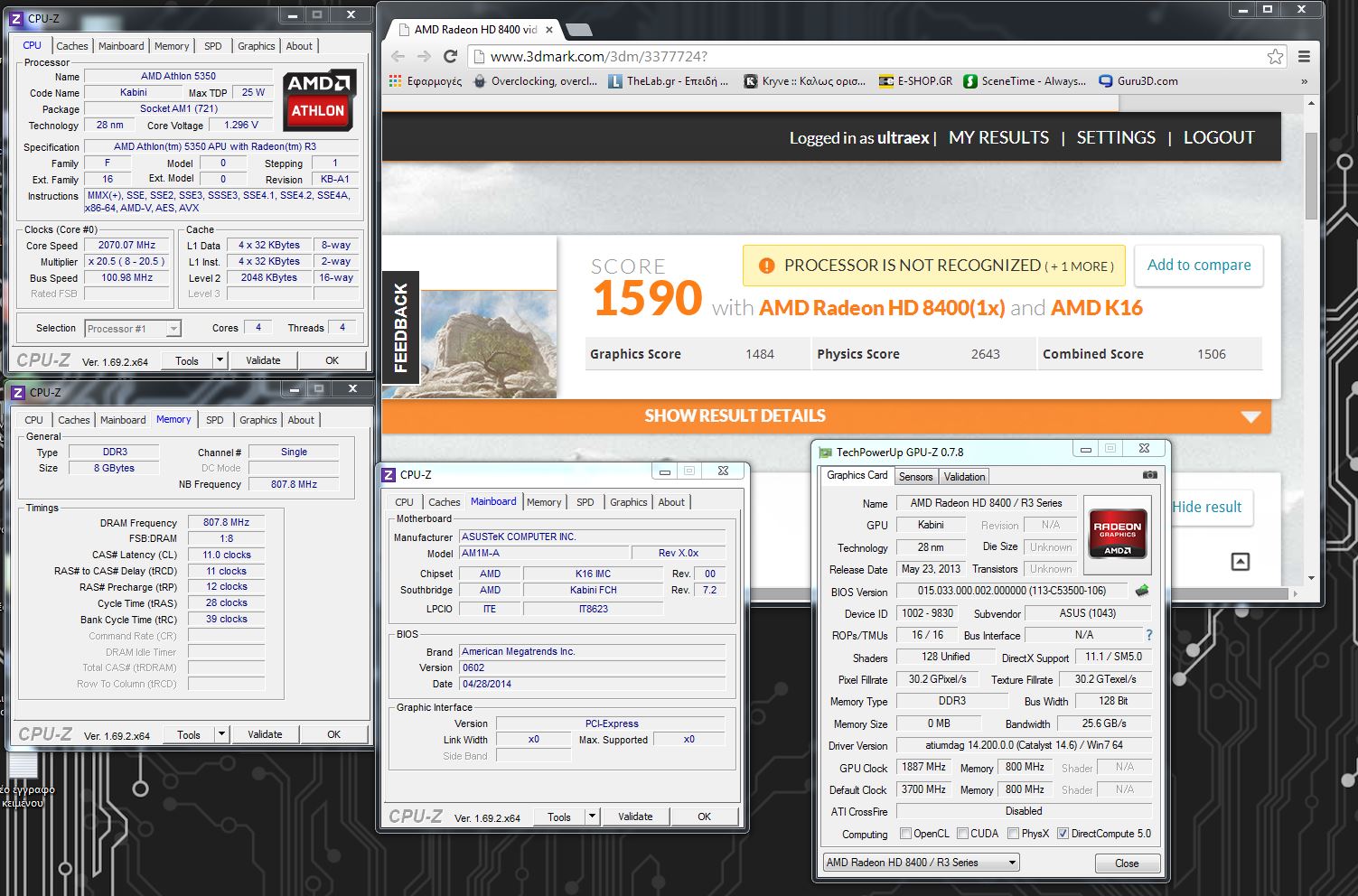Toggle CUDA checkbox in GPU-Z

[x=962, y=834]
